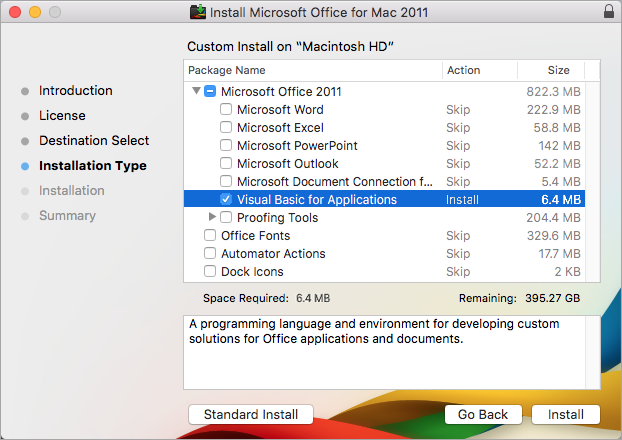Toggle the Microsoft Office 2011 parent checkbox

[210, 92]
